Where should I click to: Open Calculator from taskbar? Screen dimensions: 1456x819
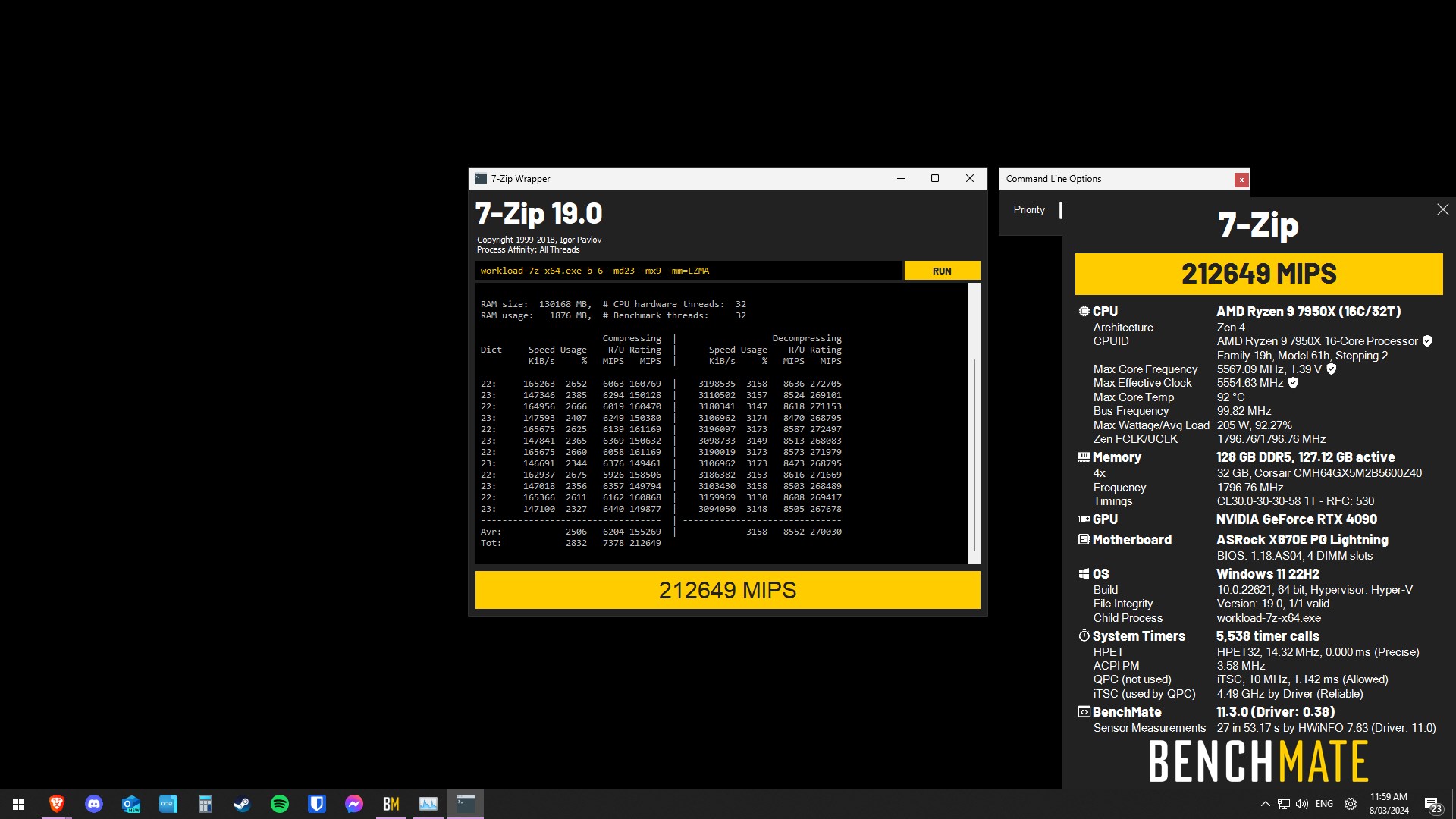click(x=206, y=804)
